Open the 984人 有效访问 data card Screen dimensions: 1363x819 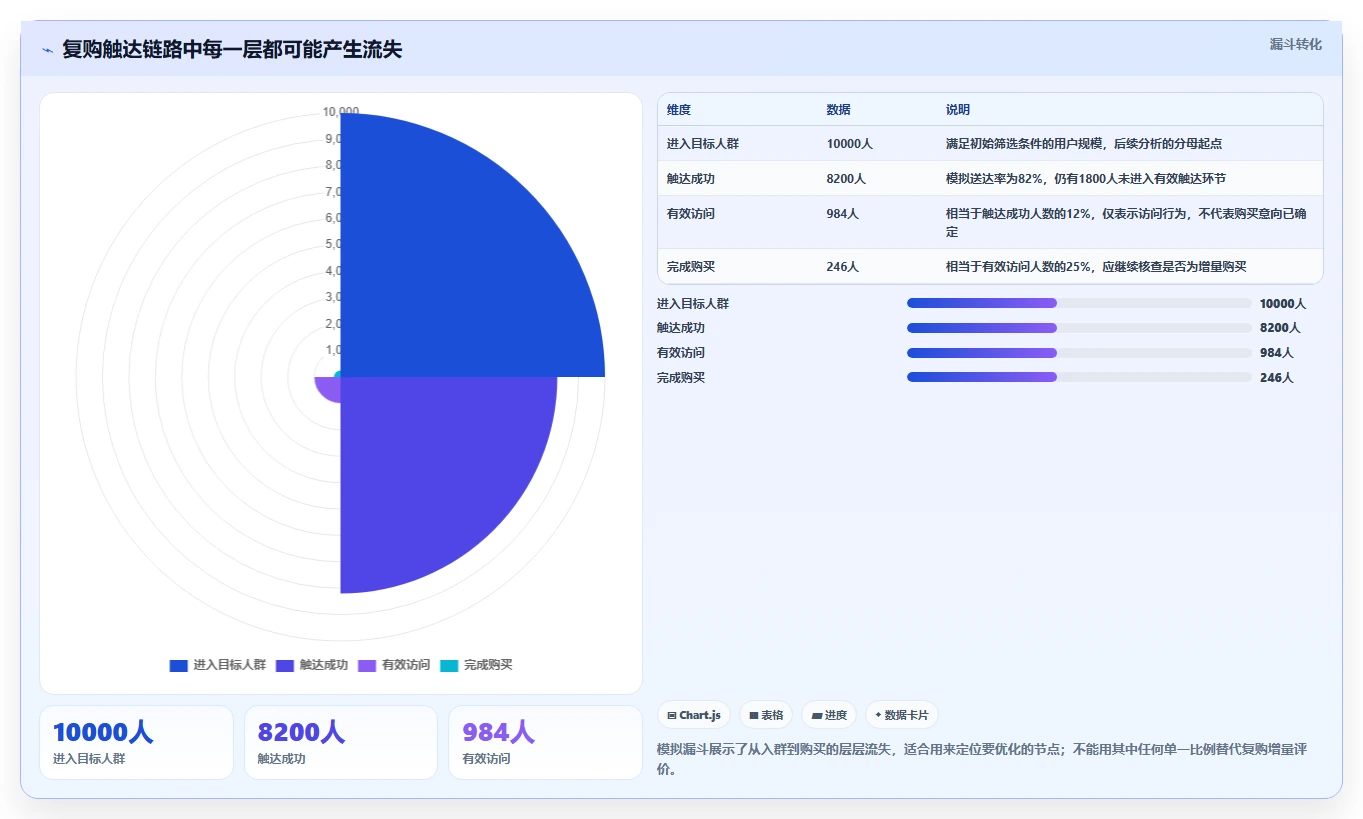pos(545,742)
